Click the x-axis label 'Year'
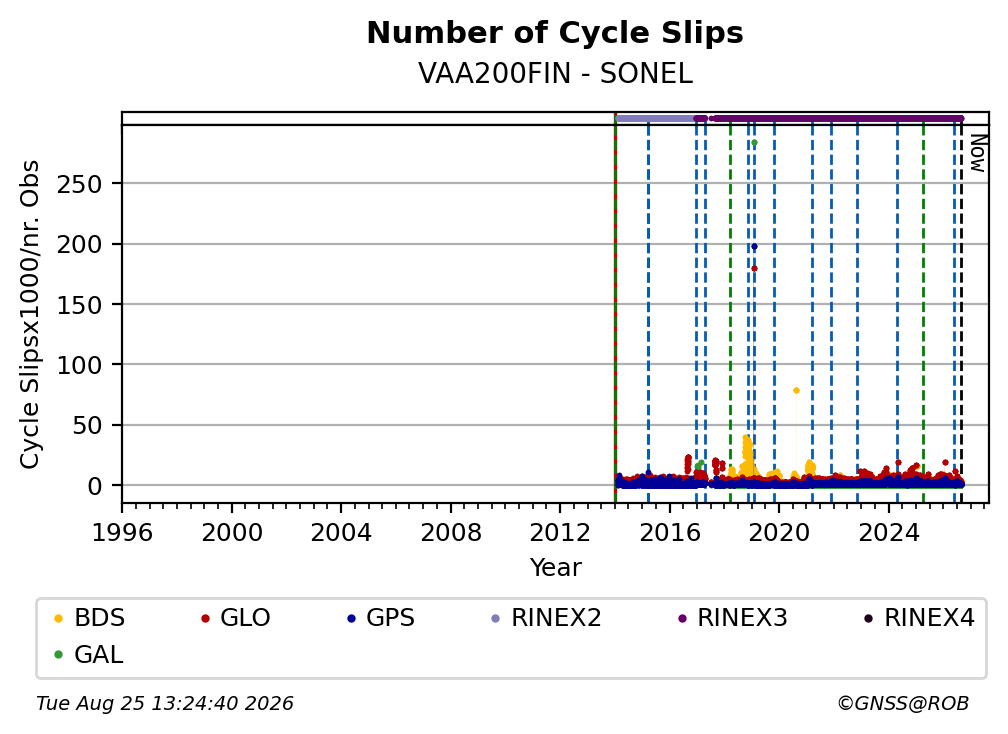1008x734 pixels. [555, 568]
